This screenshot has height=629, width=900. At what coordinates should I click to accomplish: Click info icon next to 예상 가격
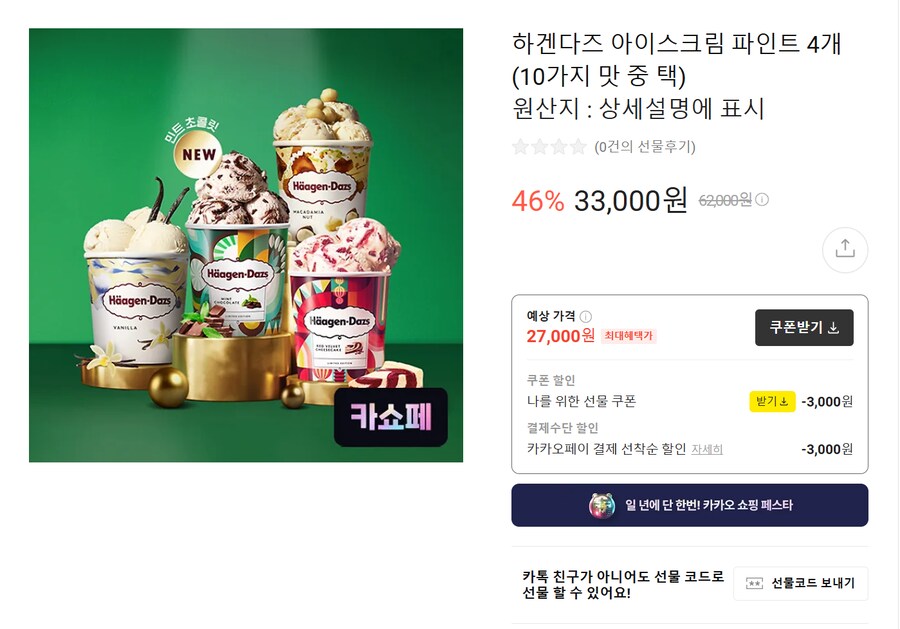coord(585,316)
